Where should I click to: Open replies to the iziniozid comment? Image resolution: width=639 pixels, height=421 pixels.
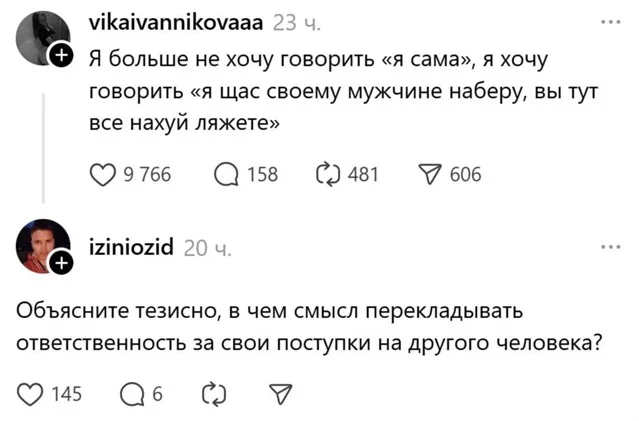(x=133, y=393)
